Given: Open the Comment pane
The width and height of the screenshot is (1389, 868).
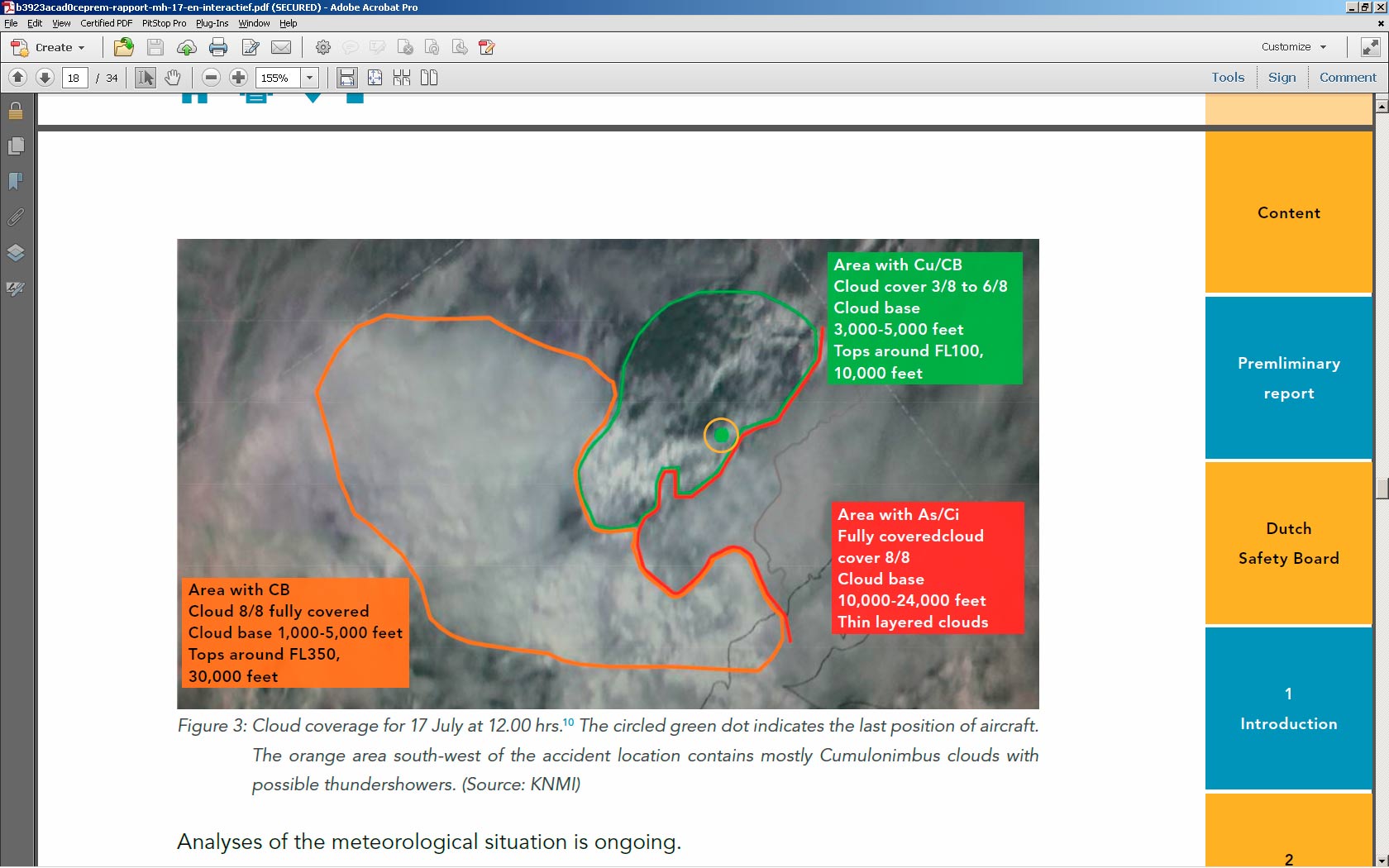Looking at the screenshot, I should pos(1347,78).
